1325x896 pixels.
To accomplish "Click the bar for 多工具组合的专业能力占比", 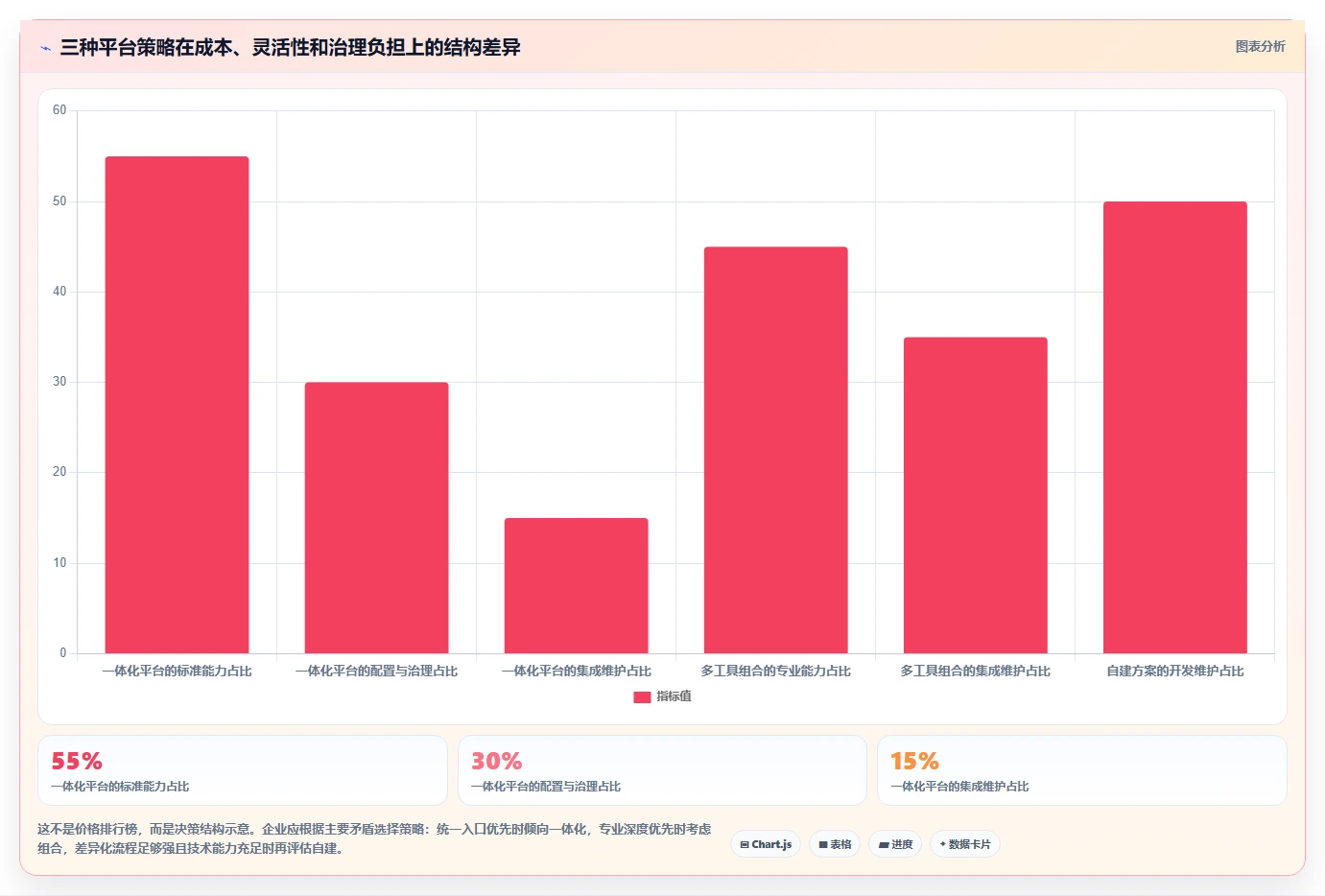I will click(x=775, y=450).
